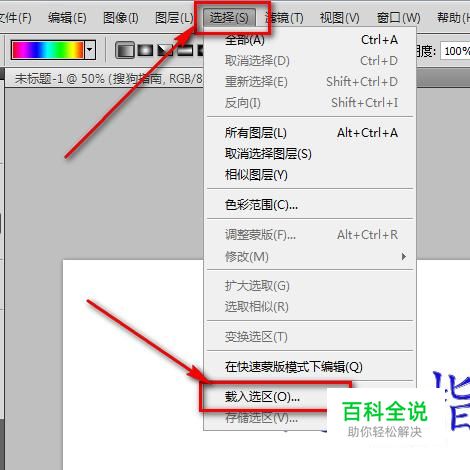
Task: Open 色彩范围(C)... dialog
Action: pos(310,205)
